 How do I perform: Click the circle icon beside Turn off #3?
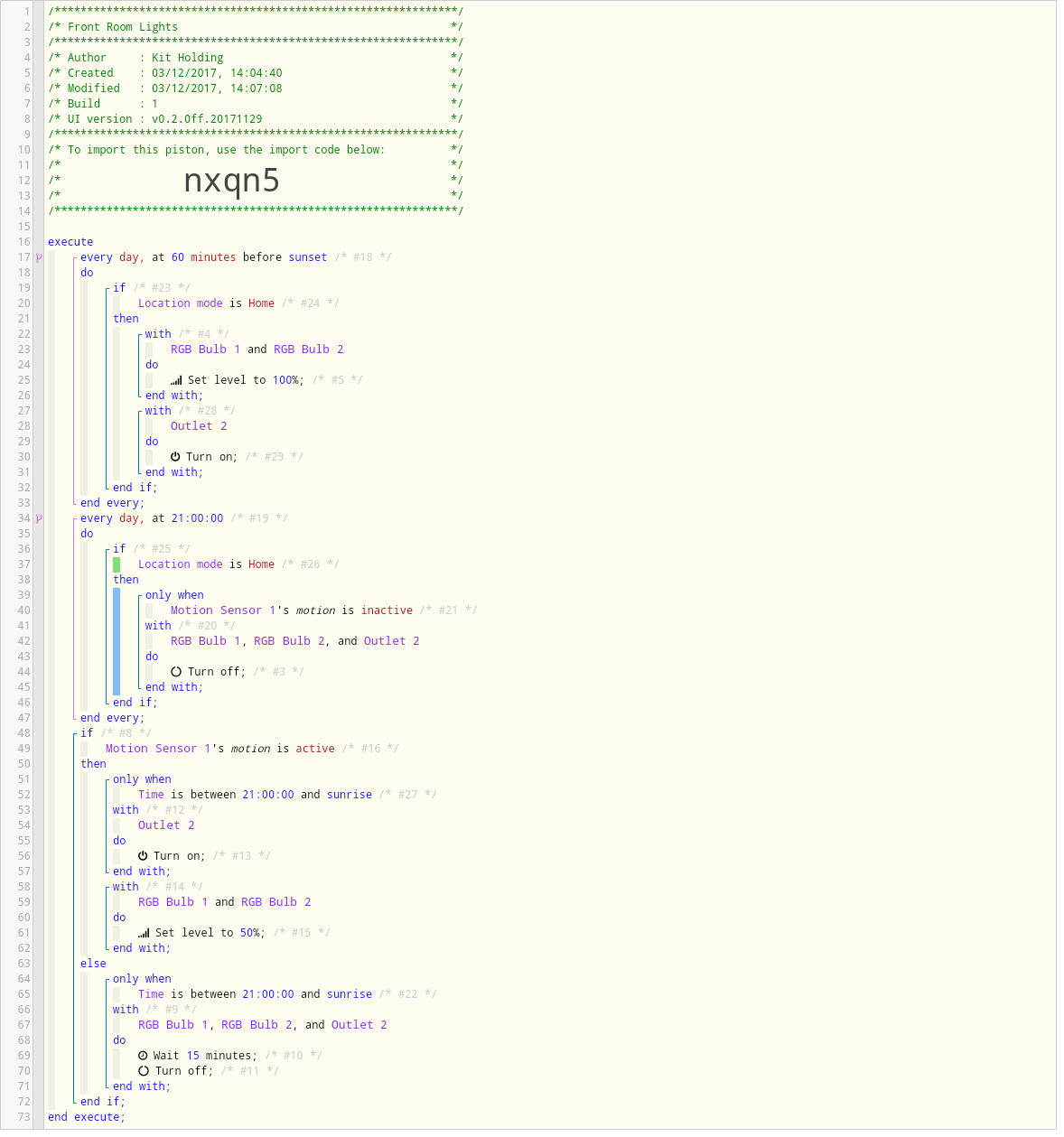[176, 672]
